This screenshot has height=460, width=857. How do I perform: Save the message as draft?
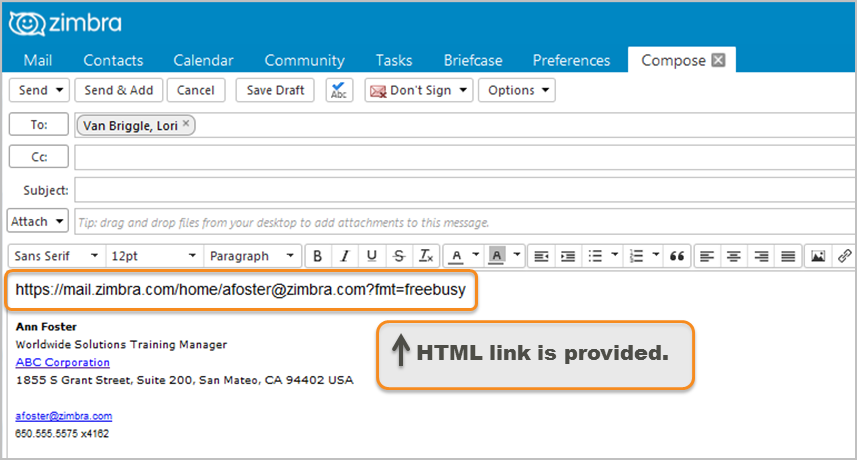click(275, 90)
